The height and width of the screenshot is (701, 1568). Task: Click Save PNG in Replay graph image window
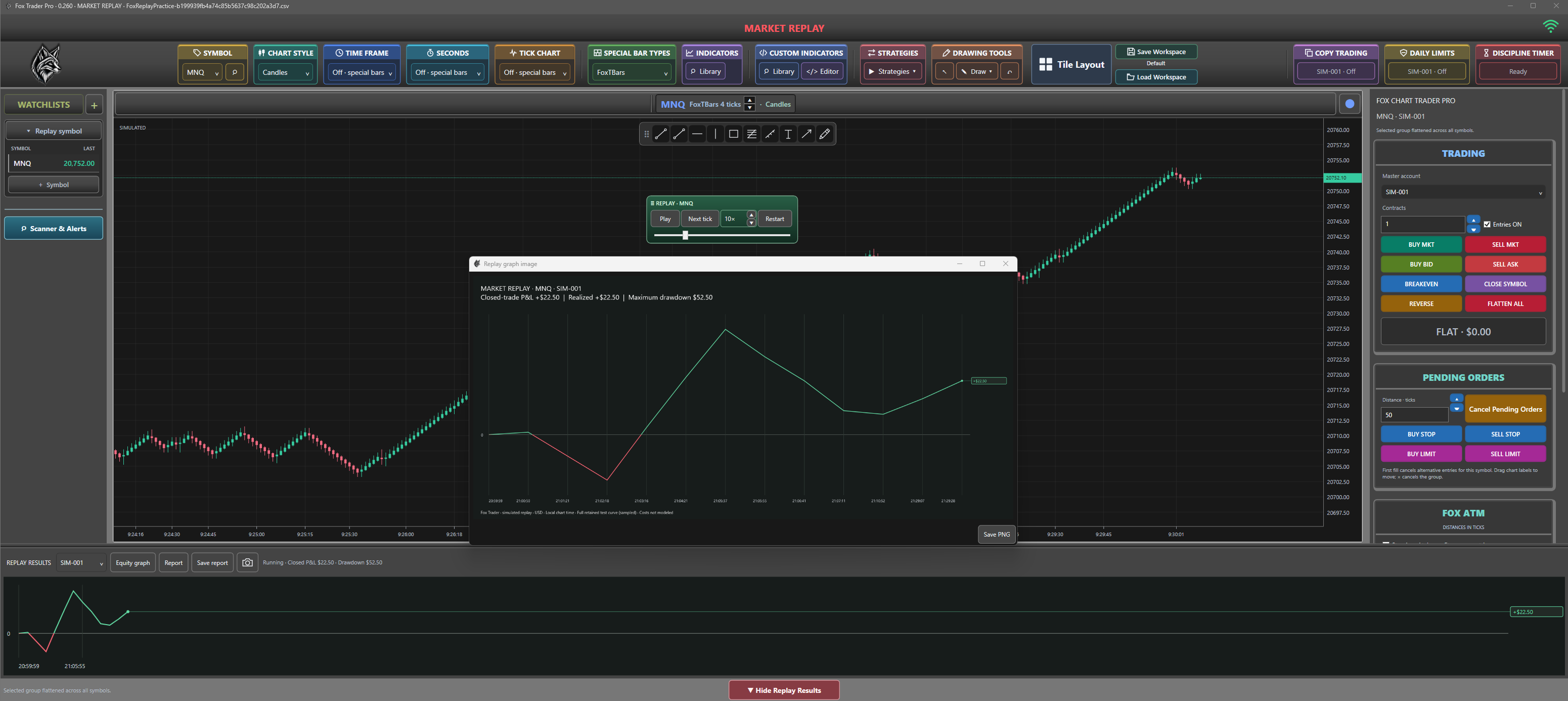(997, 534)
